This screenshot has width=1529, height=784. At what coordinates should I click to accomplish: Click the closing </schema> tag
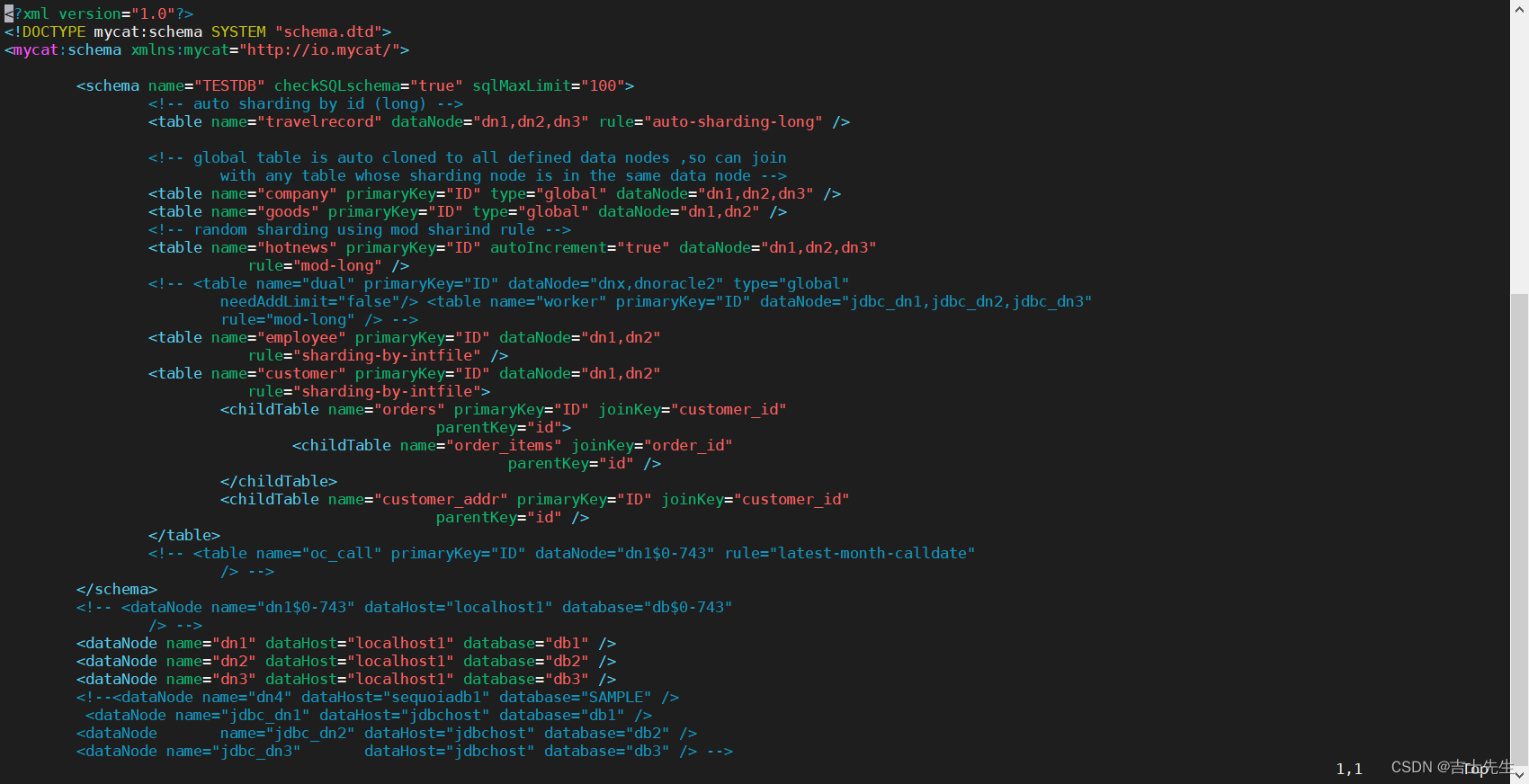click(117, 589)
